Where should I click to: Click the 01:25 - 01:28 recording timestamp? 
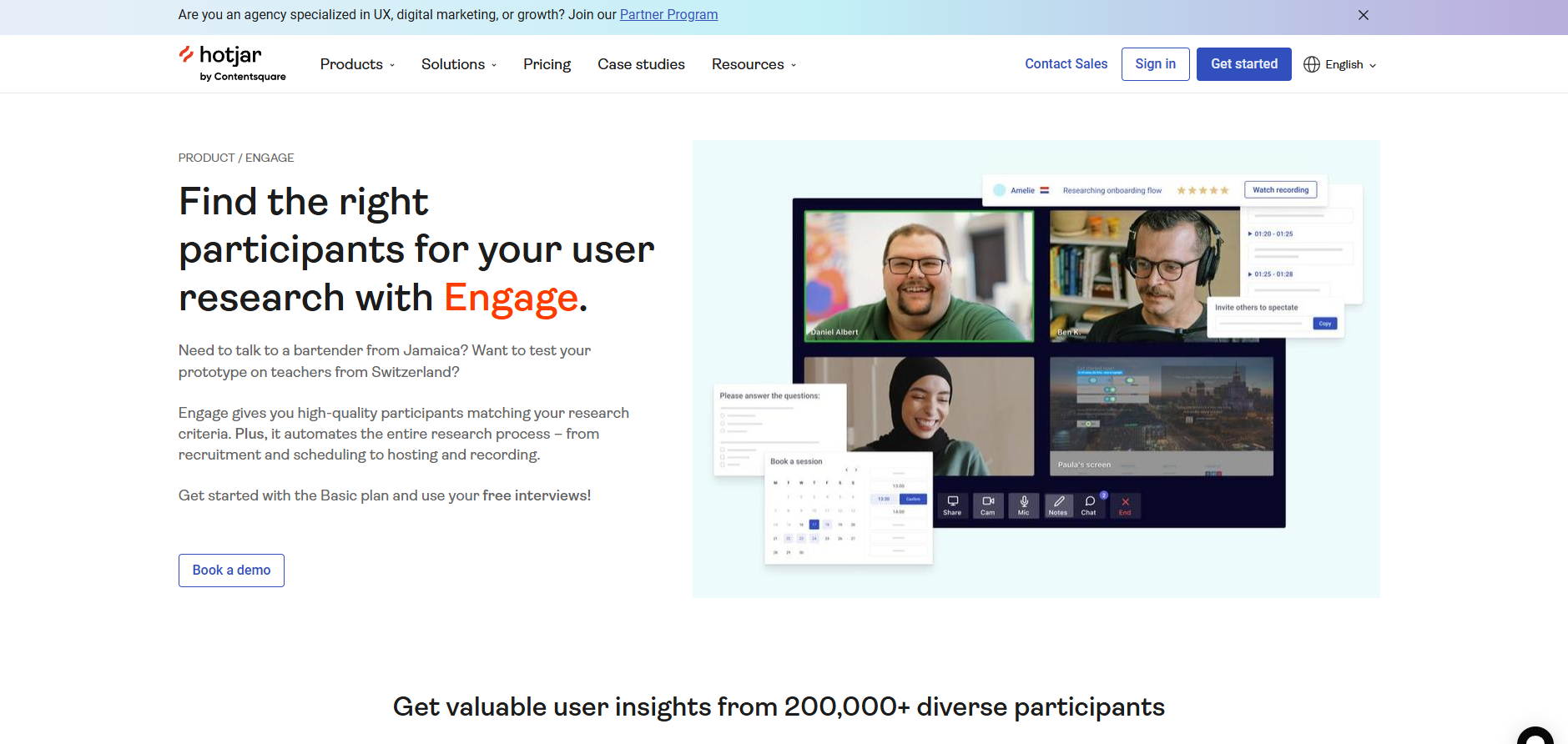coord(1271,274)
